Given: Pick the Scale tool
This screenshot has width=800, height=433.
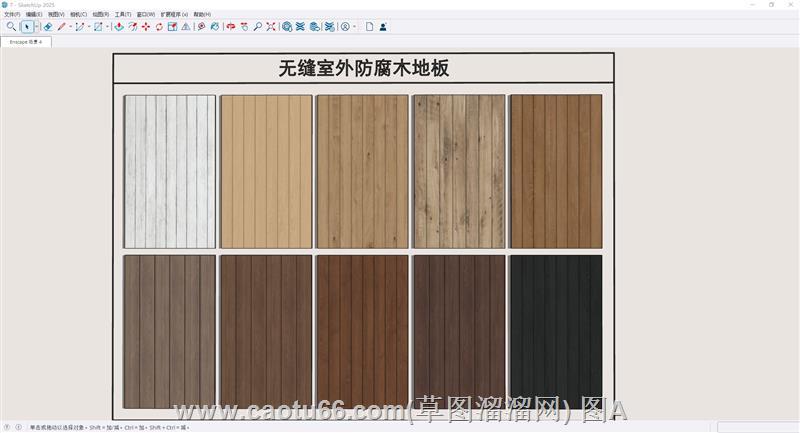Looking at the screenshot, I should (172, 27).
